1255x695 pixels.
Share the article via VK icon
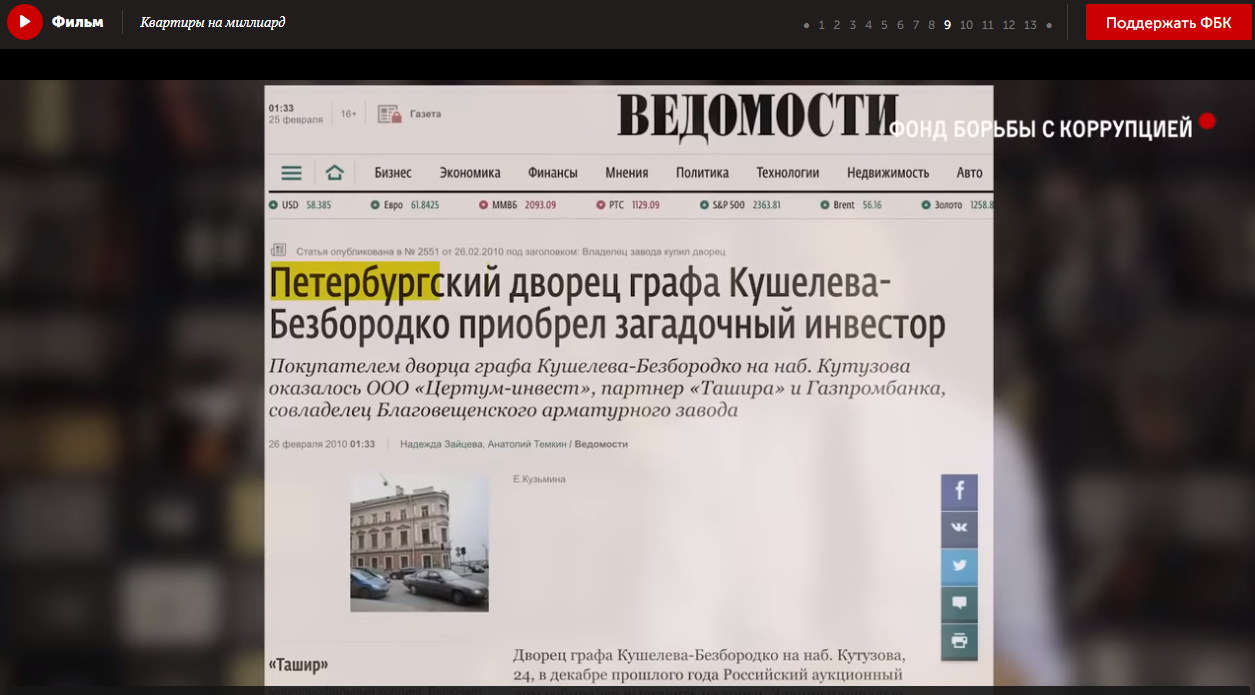click(959, 528)
